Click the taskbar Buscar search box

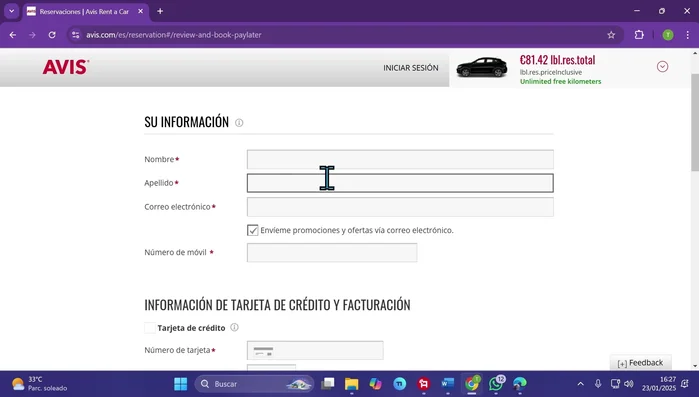pos(254,384)
